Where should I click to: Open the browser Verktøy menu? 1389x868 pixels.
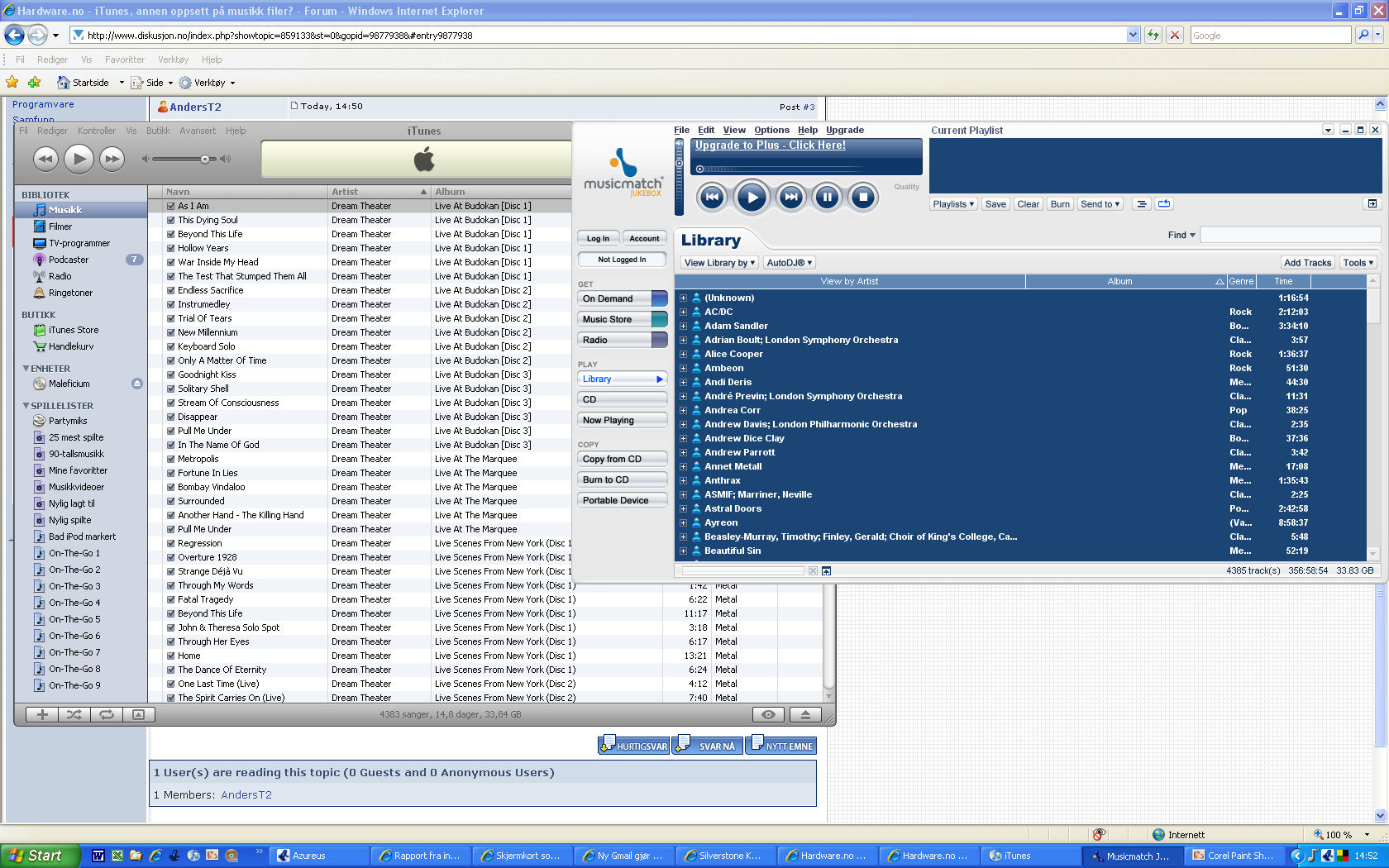(174, 60)
